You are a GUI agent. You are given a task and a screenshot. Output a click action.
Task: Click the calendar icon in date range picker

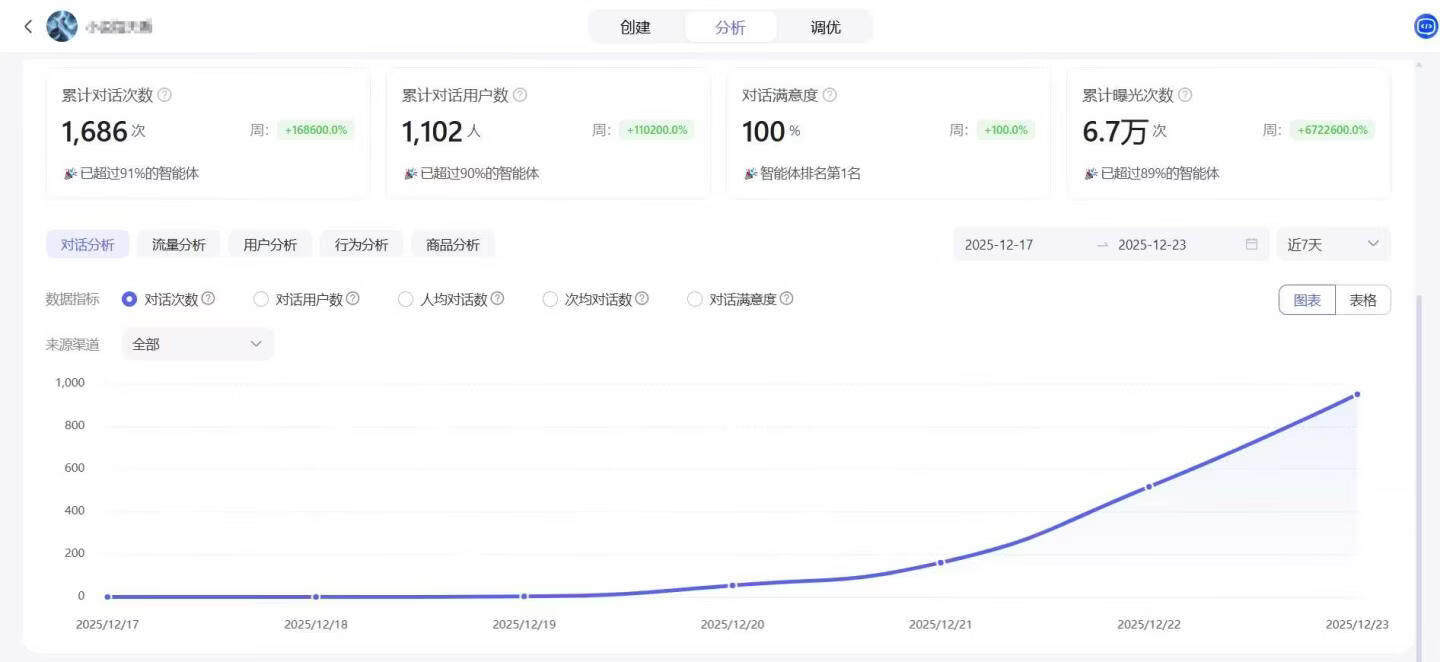(1251, 243)
